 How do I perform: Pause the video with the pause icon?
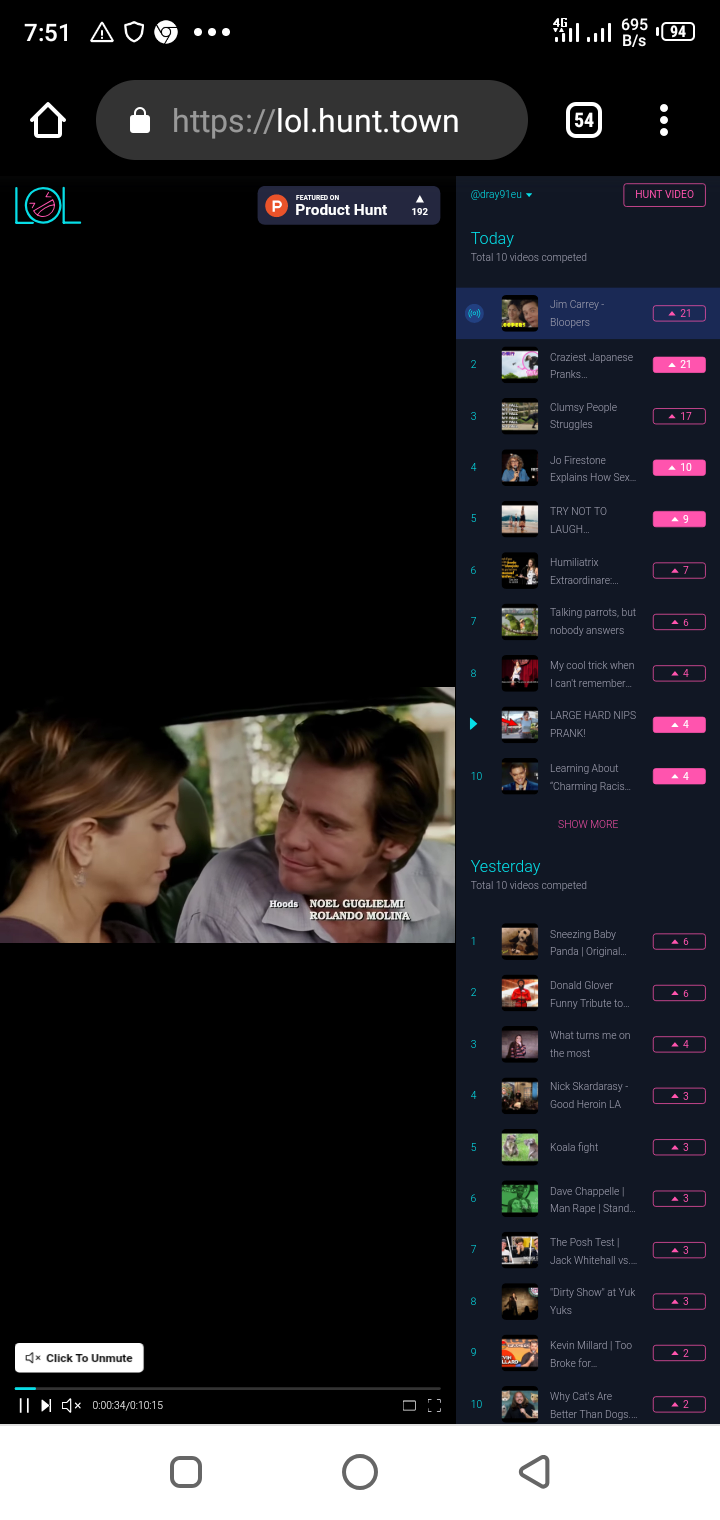click(24, 1405)
